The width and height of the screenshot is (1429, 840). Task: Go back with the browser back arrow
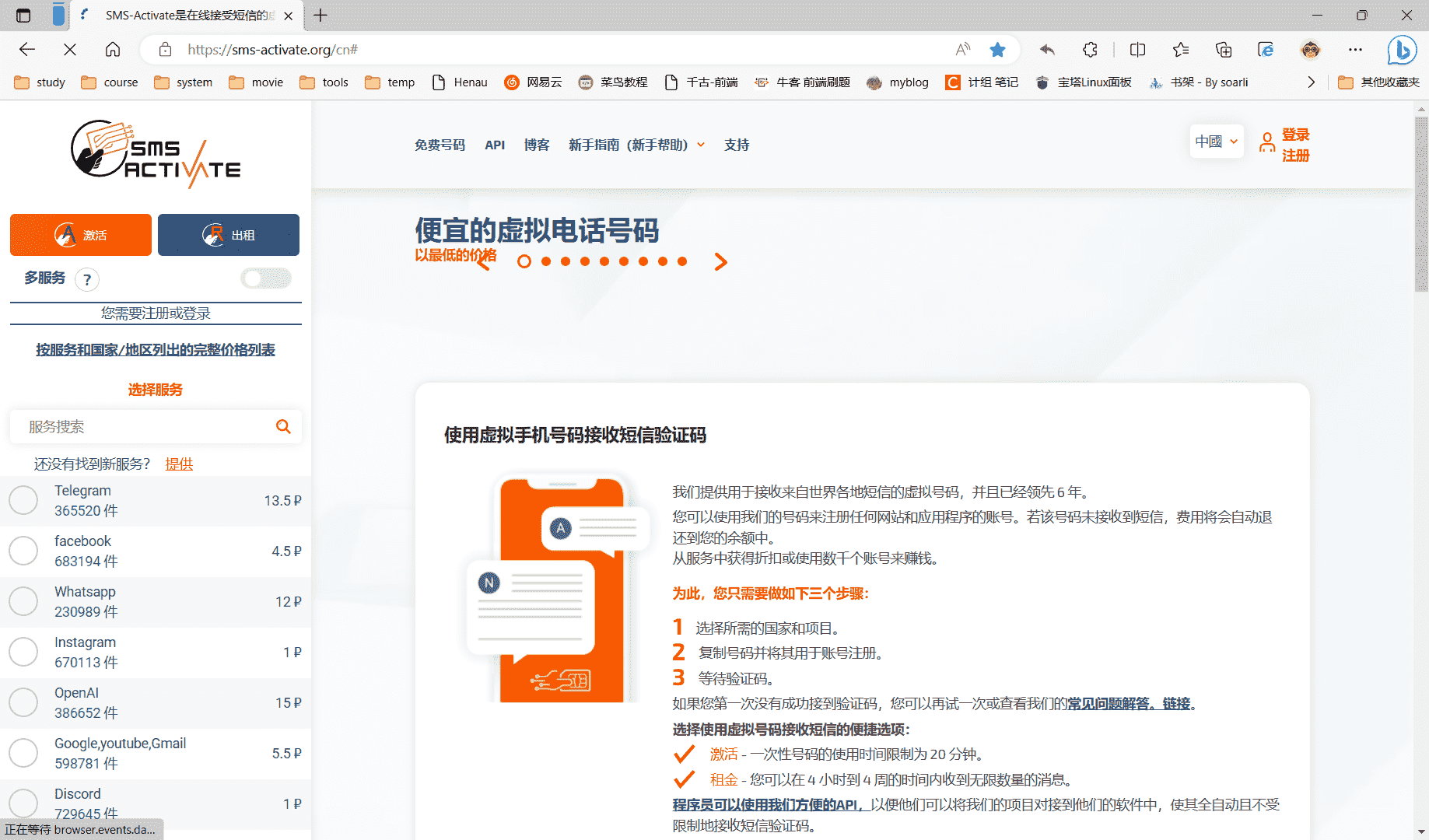tap(27, 50)
